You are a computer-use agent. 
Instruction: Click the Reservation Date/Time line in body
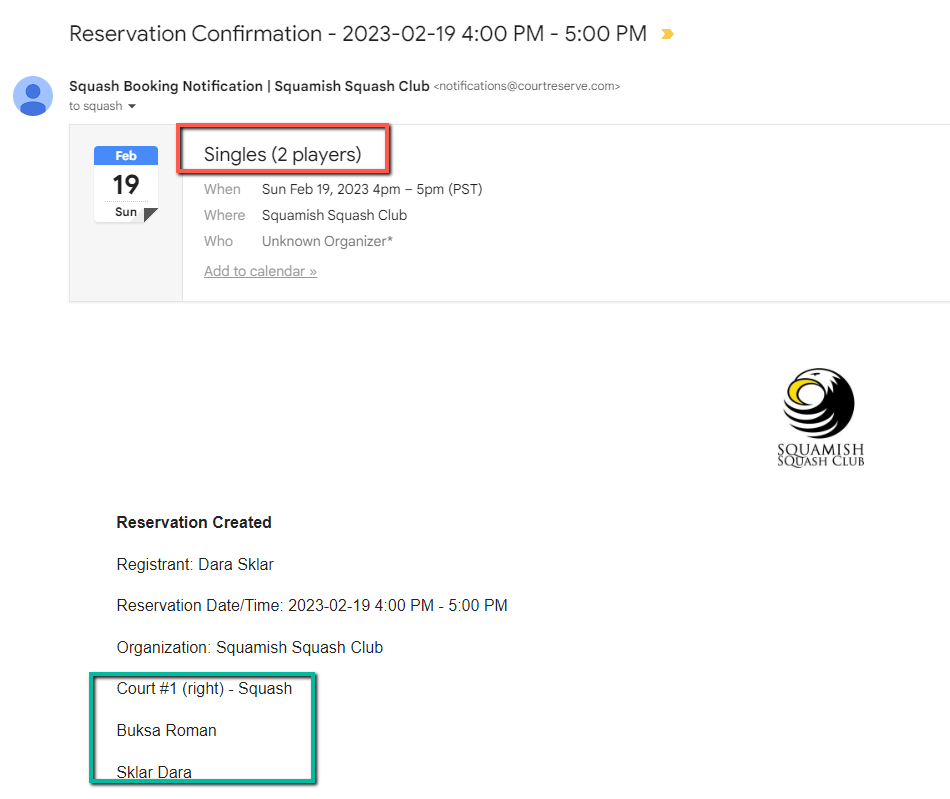point(312,605)
